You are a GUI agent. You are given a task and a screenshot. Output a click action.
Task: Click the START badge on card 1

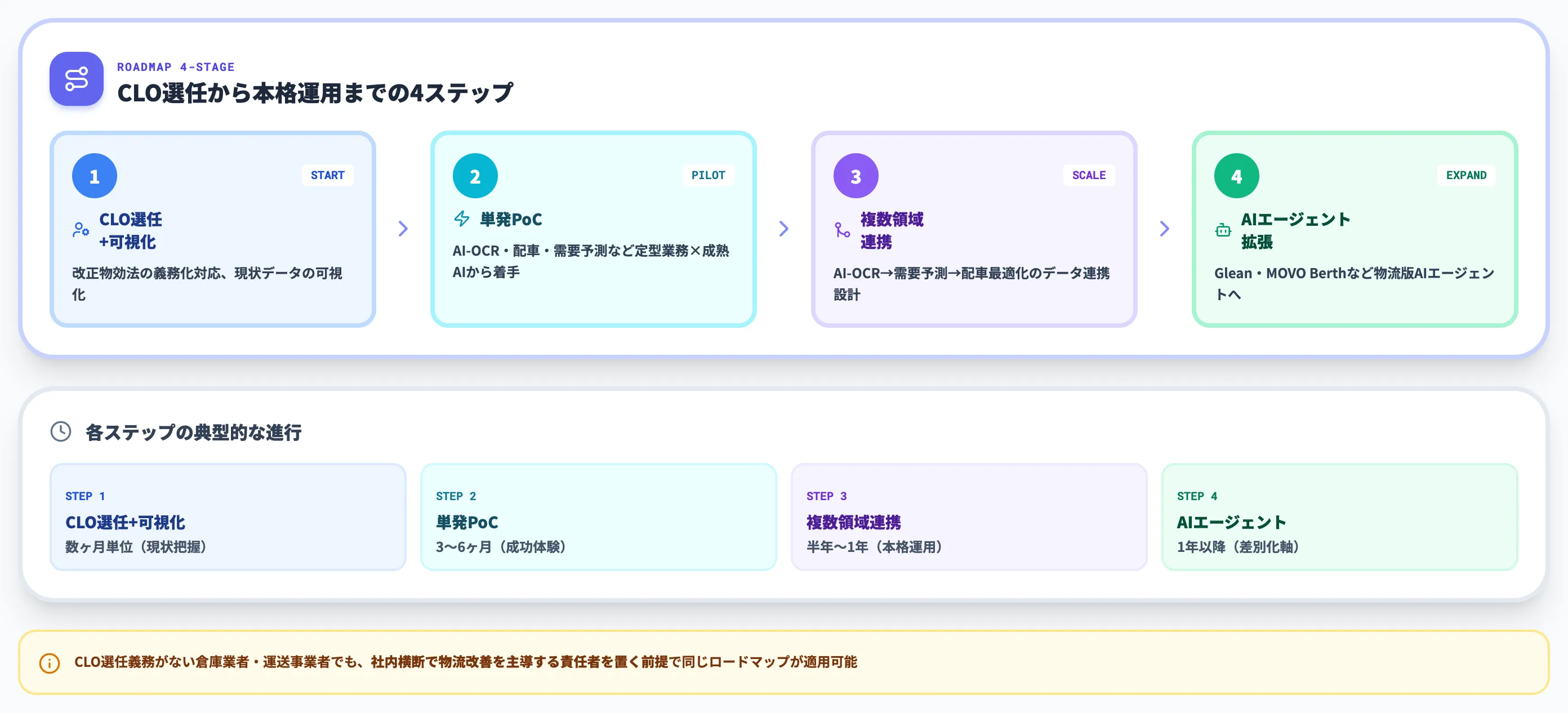(x=327, y=175)
